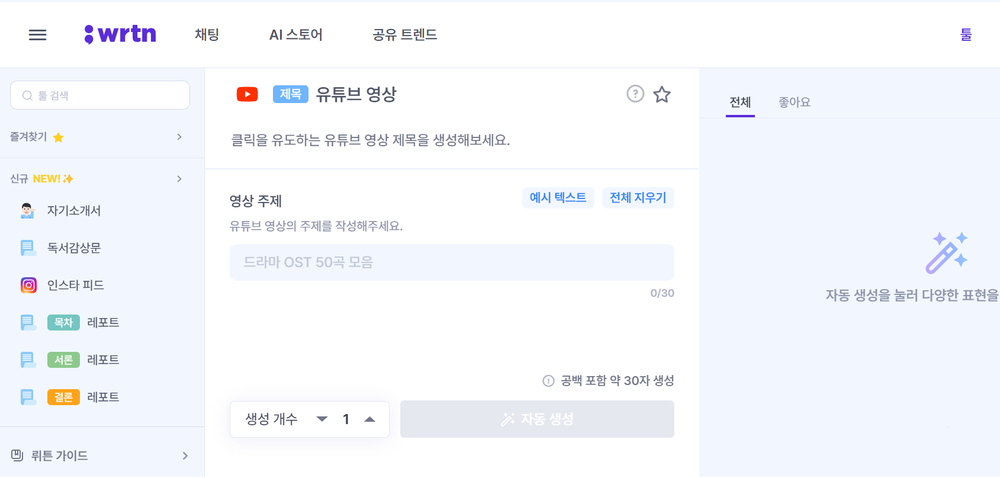Switch to the 좋아요 tab

[794, 102]
